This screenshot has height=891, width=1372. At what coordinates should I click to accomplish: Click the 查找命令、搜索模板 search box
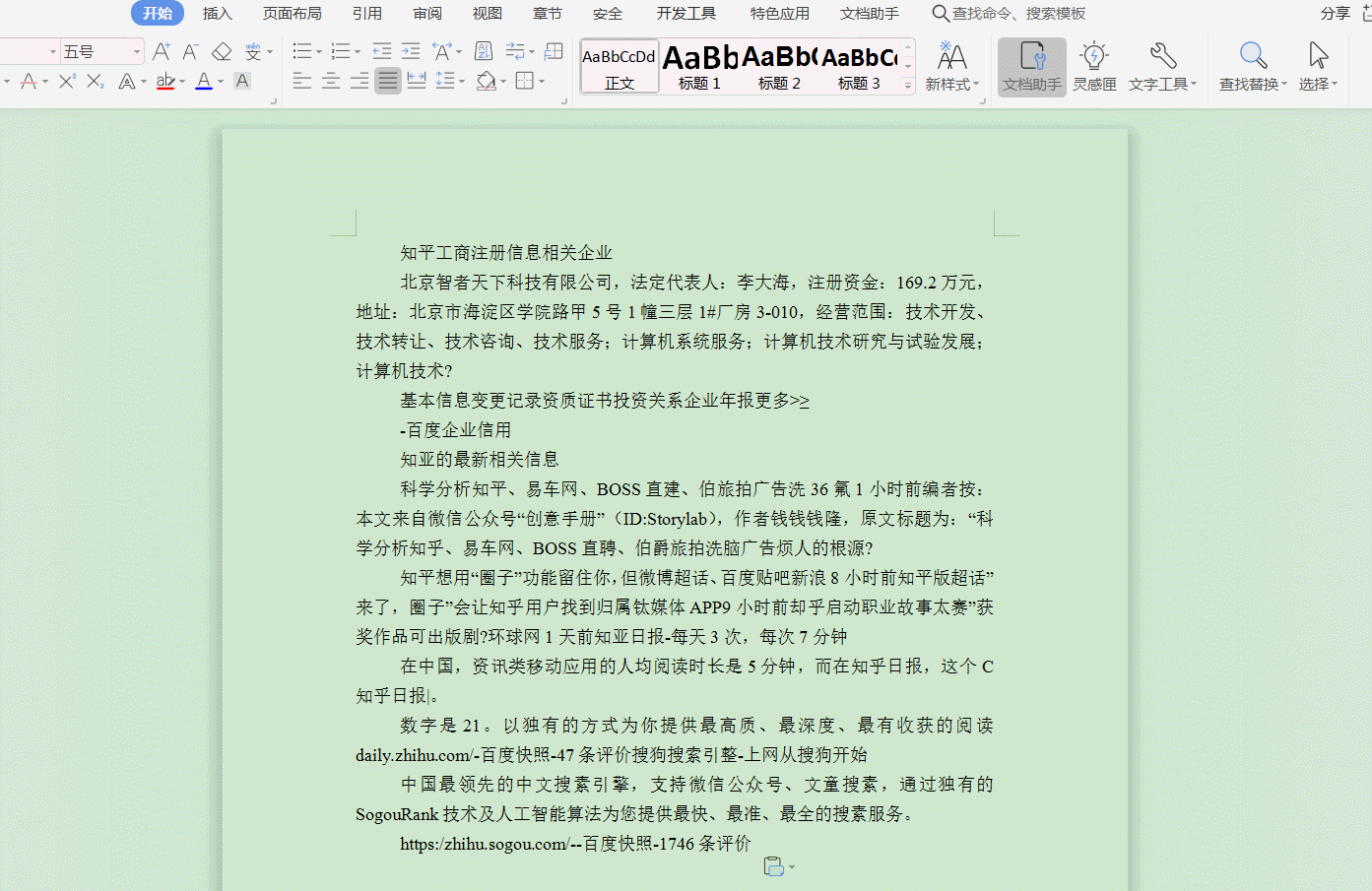[1010, 13]
